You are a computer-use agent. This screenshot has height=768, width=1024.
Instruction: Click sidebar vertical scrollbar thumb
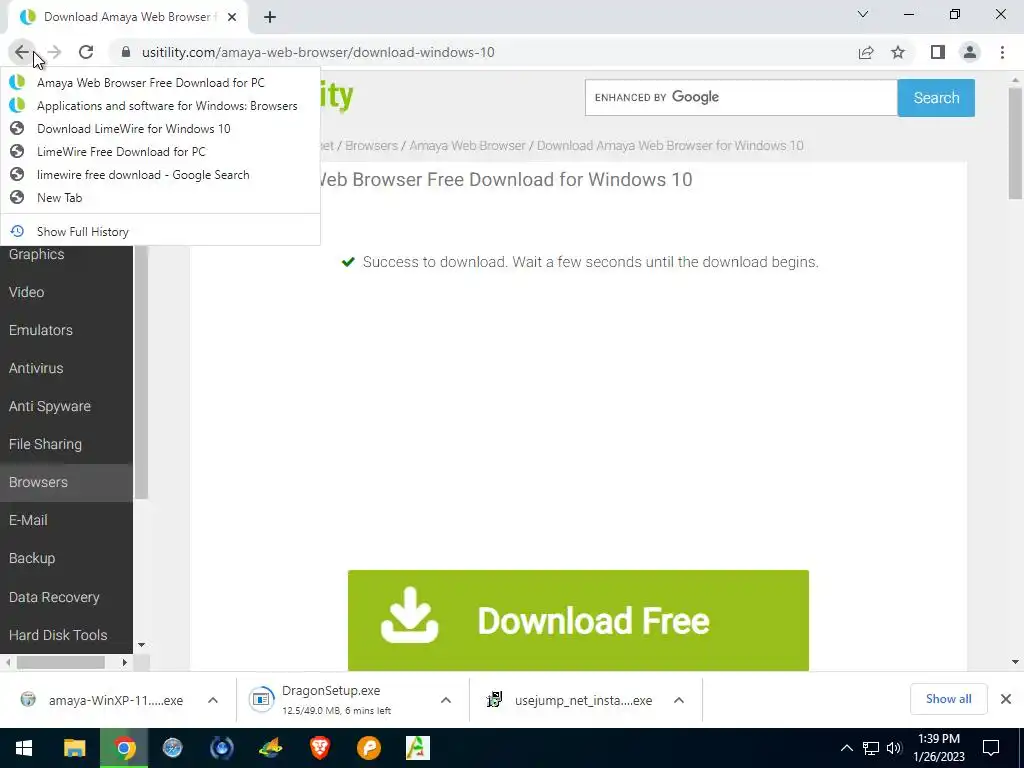point(142,372)
